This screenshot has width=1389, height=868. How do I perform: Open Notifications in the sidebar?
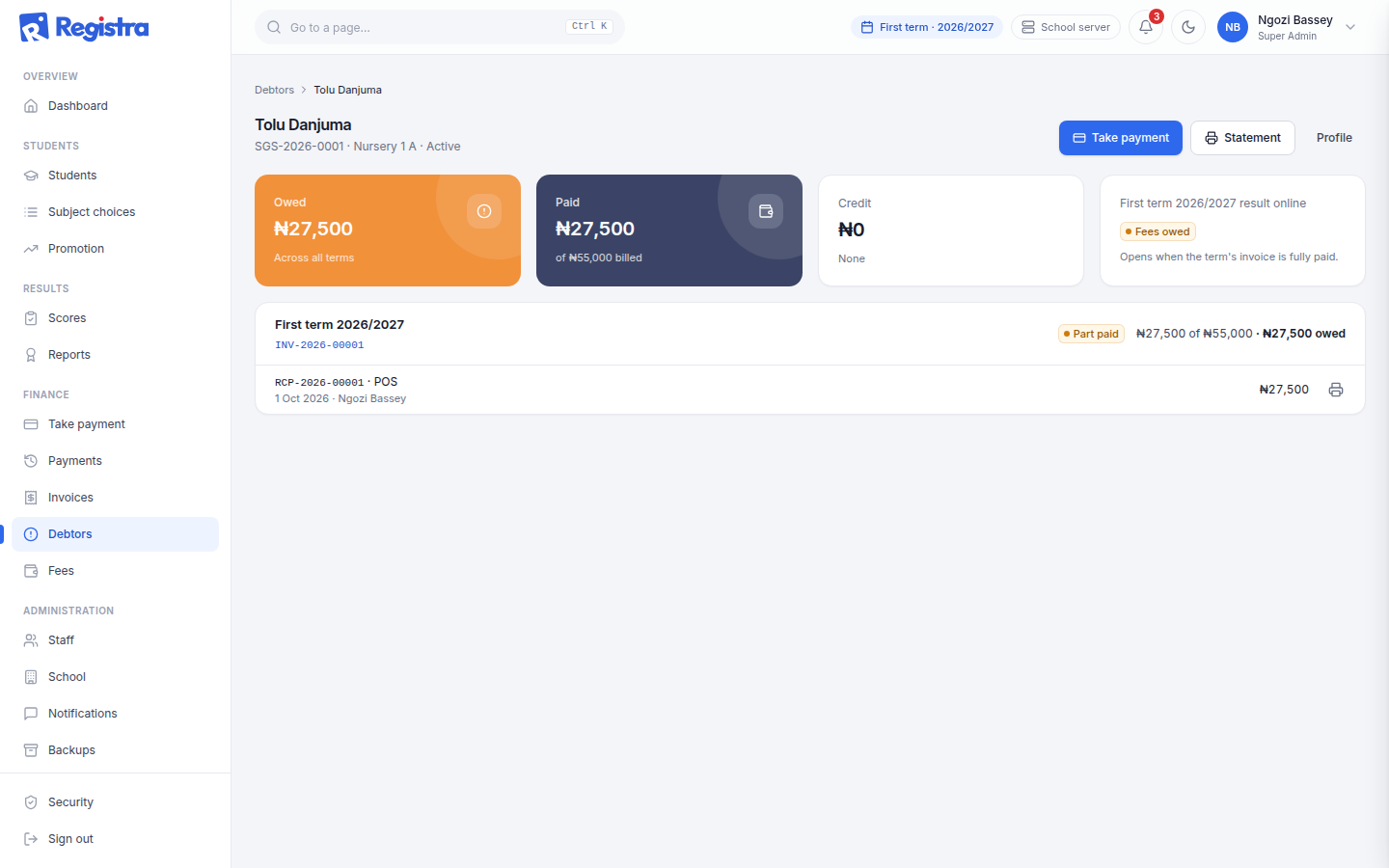[x=116, y=714]
